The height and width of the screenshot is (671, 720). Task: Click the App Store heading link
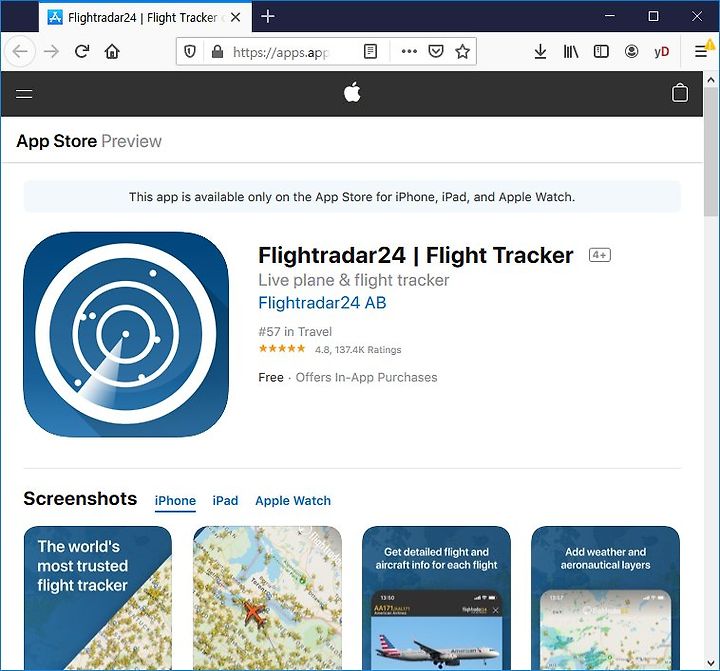[56, 141]
